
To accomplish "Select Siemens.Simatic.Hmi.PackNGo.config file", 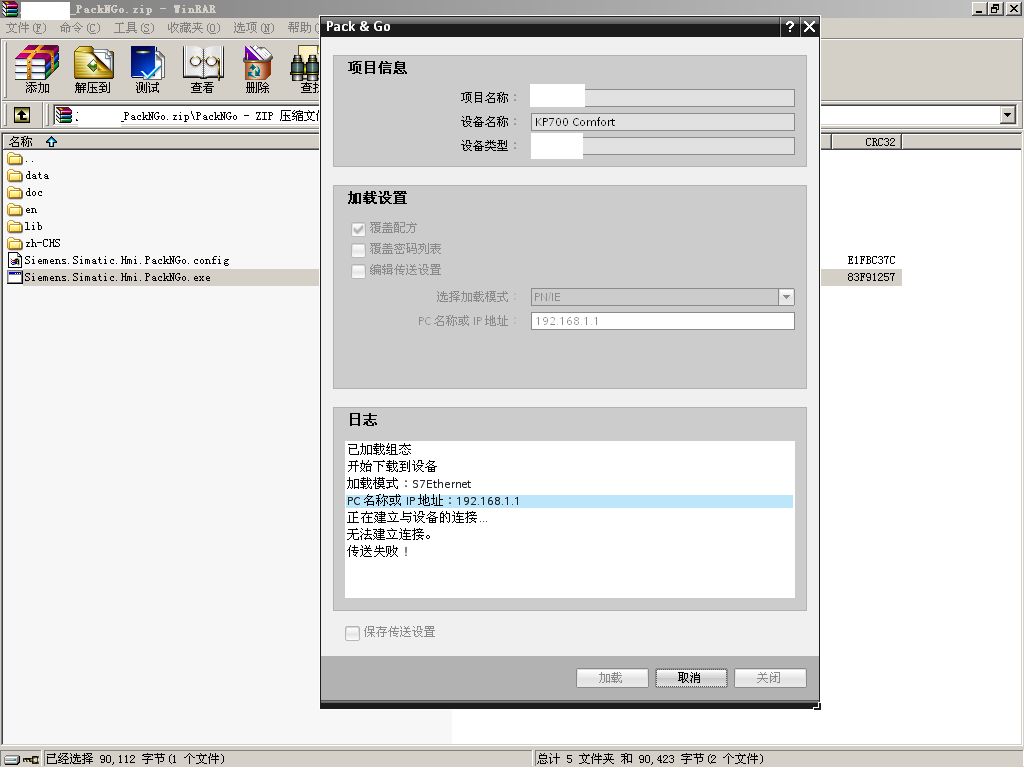I will tap(118, 261).
